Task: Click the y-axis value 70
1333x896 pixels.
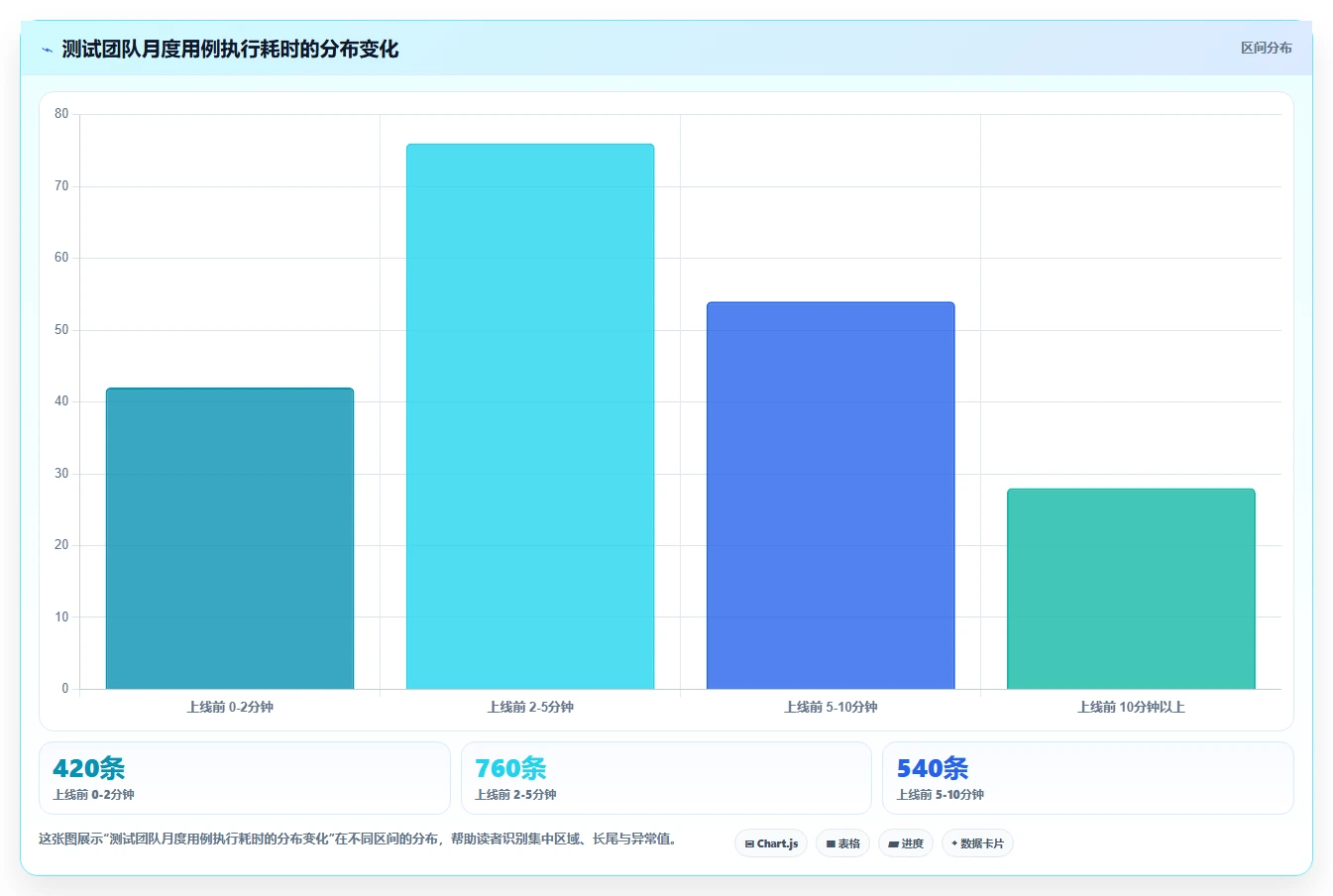Action: (61, 186)
